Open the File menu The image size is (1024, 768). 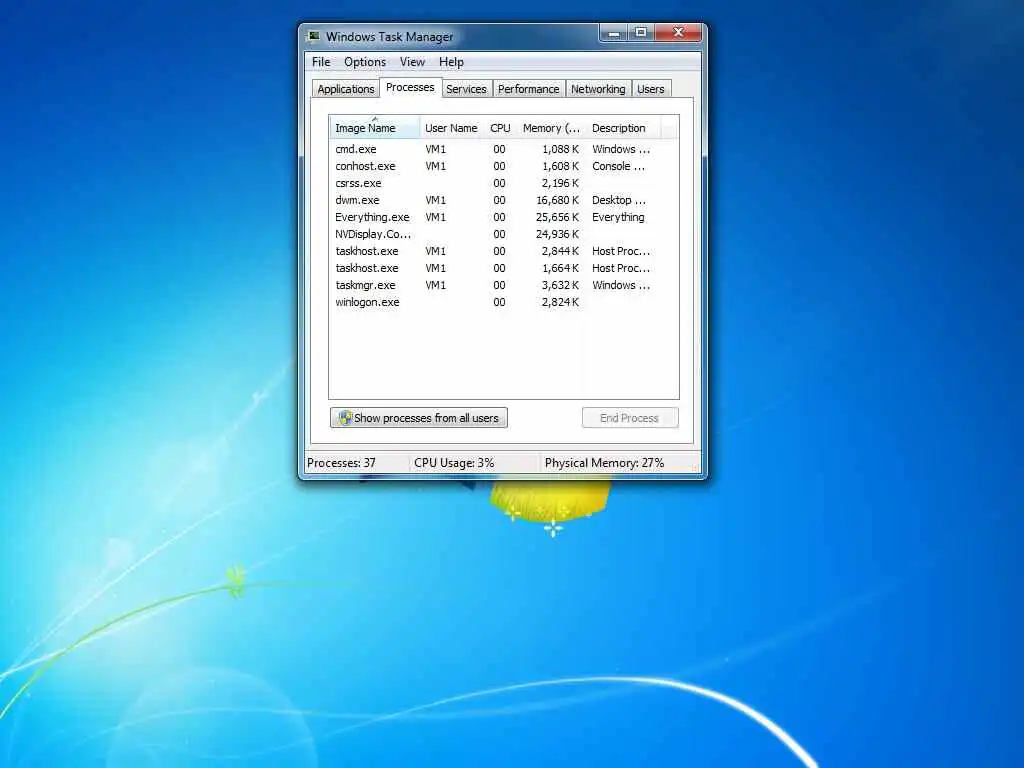[321, 62]
